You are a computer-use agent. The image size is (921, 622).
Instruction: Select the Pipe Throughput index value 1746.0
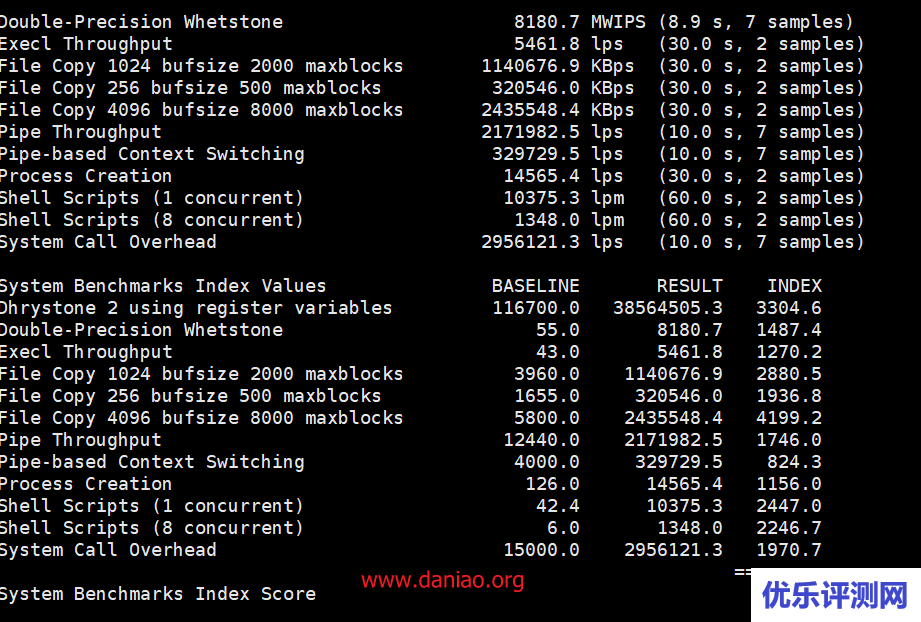(x=788, y=440)
